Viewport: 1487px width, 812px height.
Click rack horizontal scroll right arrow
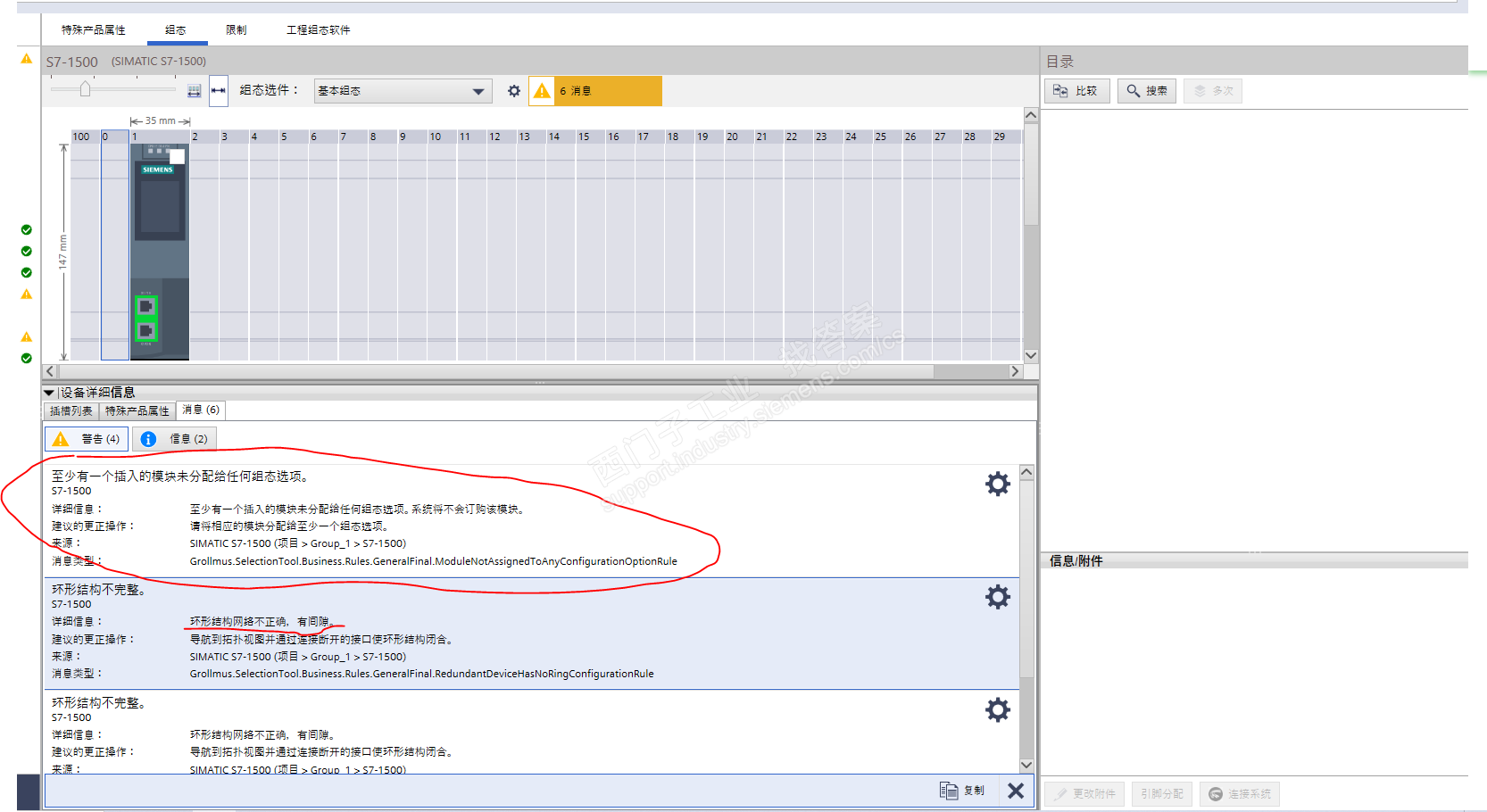(x=1015, y=371)
